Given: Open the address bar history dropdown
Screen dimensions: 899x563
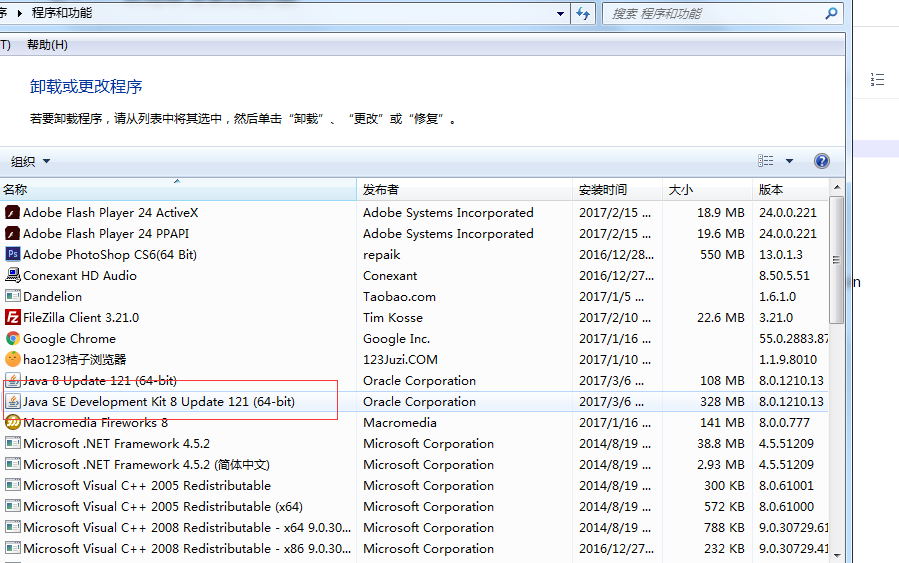Looking at the screenshot, I should pos(560,13).
